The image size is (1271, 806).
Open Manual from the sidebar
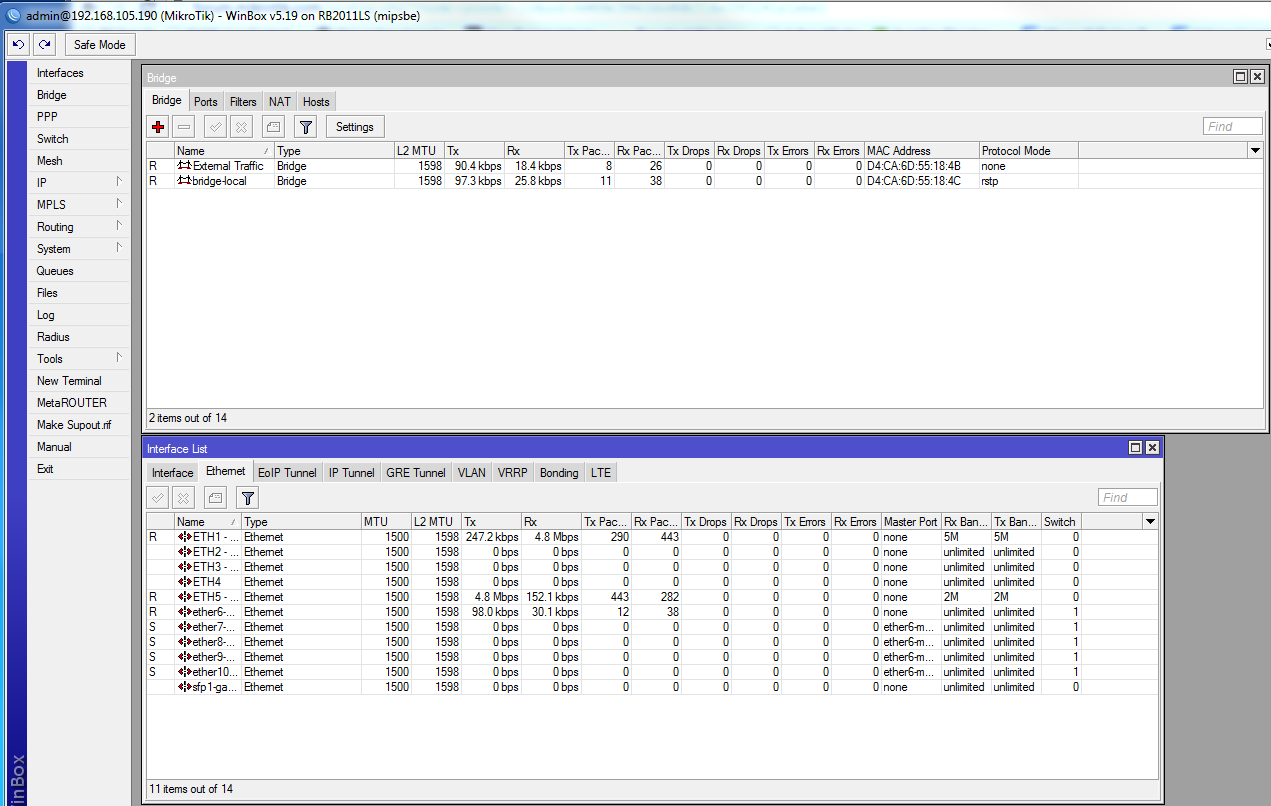79,447
